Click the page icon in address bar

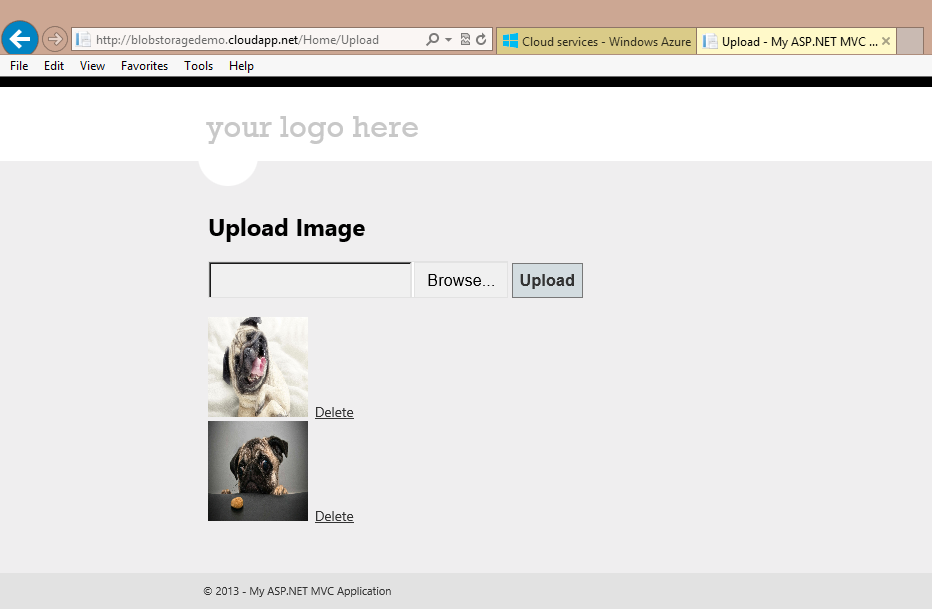84,40
